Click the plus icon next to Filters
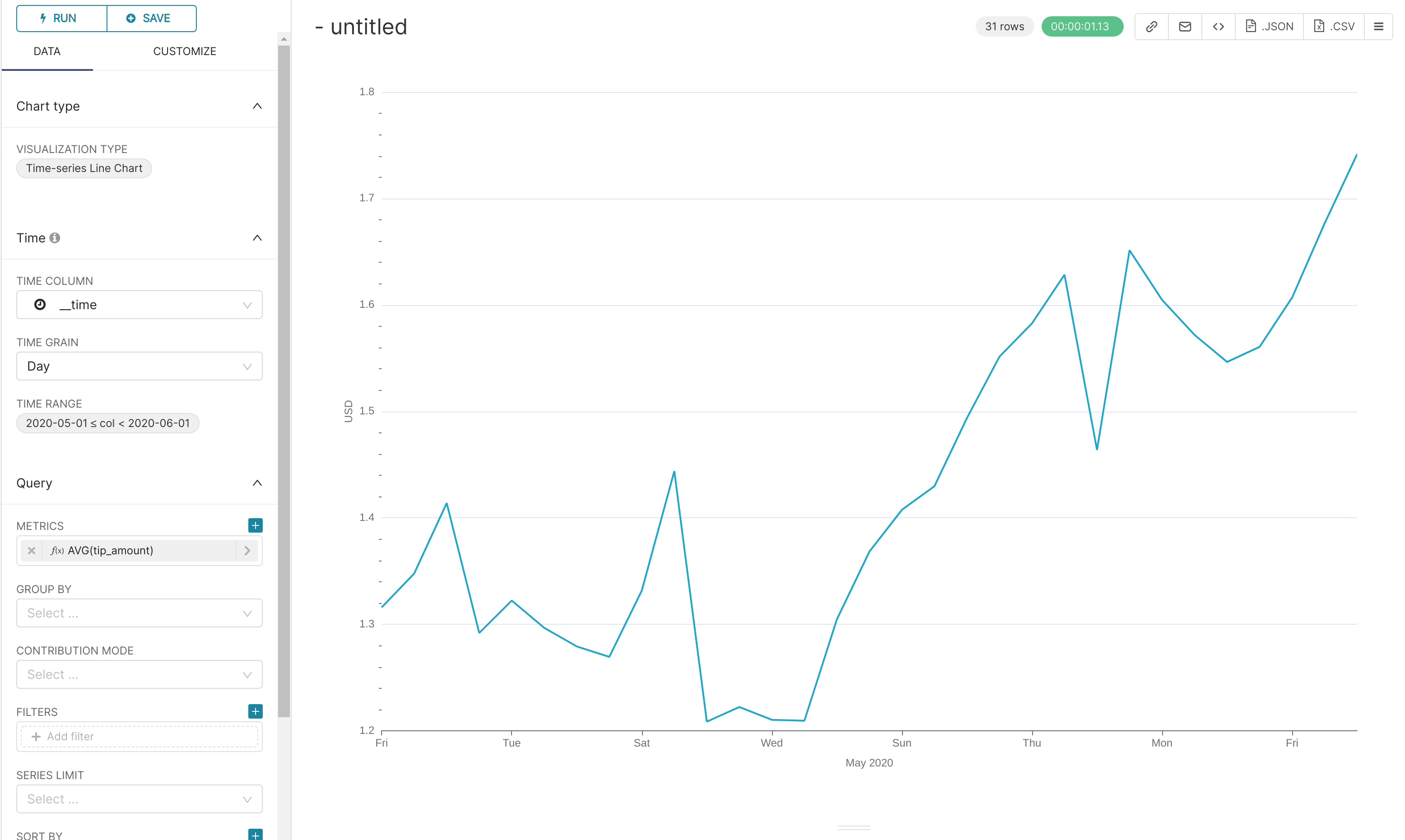Screen dimensions: 1405x840 coord(255,711)
